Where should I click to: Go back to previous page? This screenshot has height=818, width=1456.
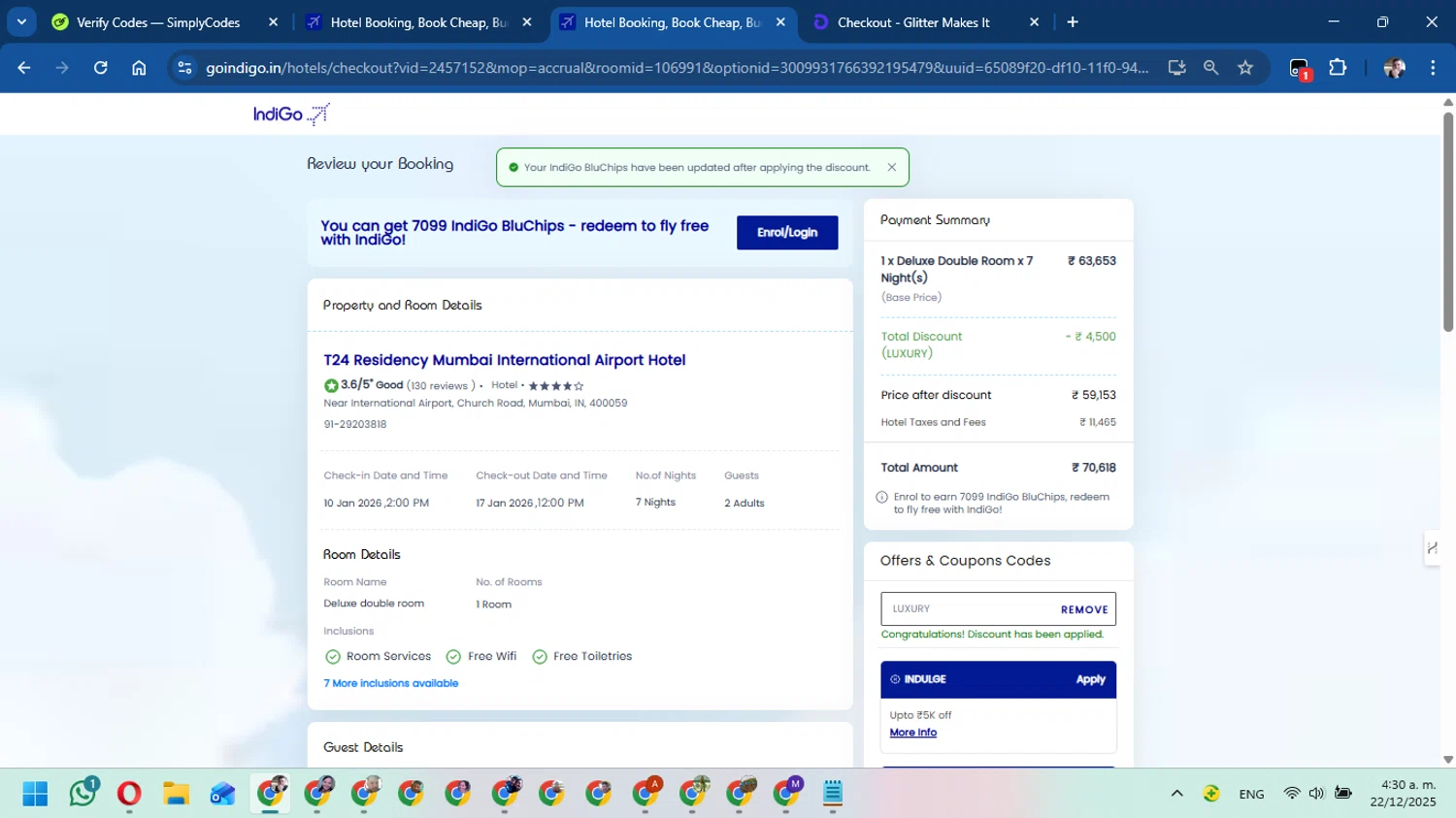24,68
